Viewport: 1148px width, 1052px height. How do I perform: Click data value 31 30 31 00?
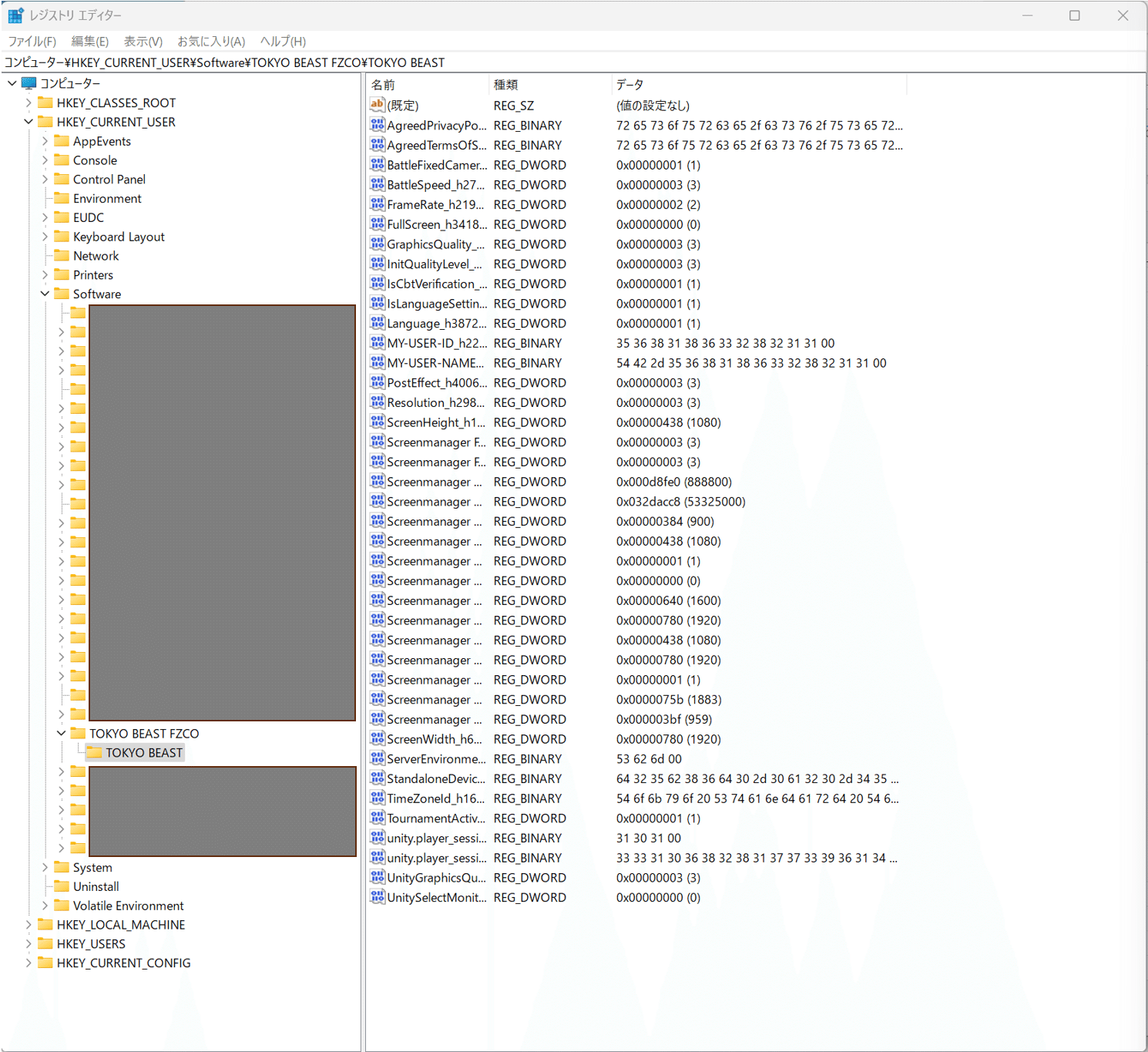tap(648, 838)
